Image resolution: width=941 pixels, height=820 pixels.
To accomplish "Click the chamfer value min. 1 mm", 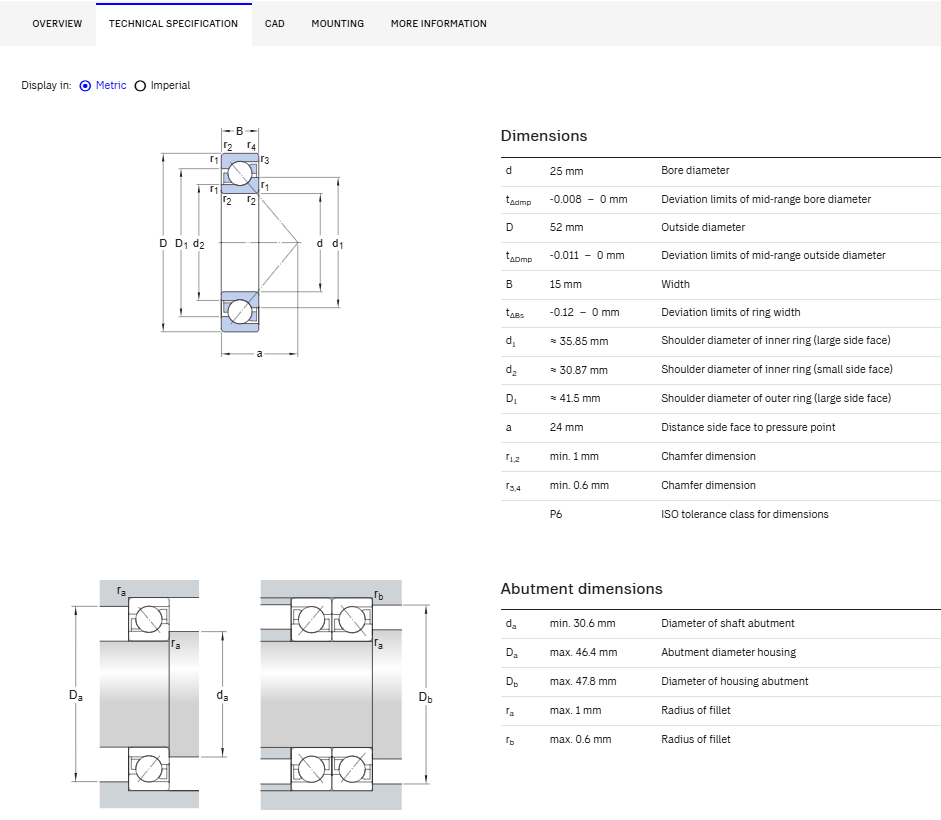I will pyautogui.click(x=574, y=457).
